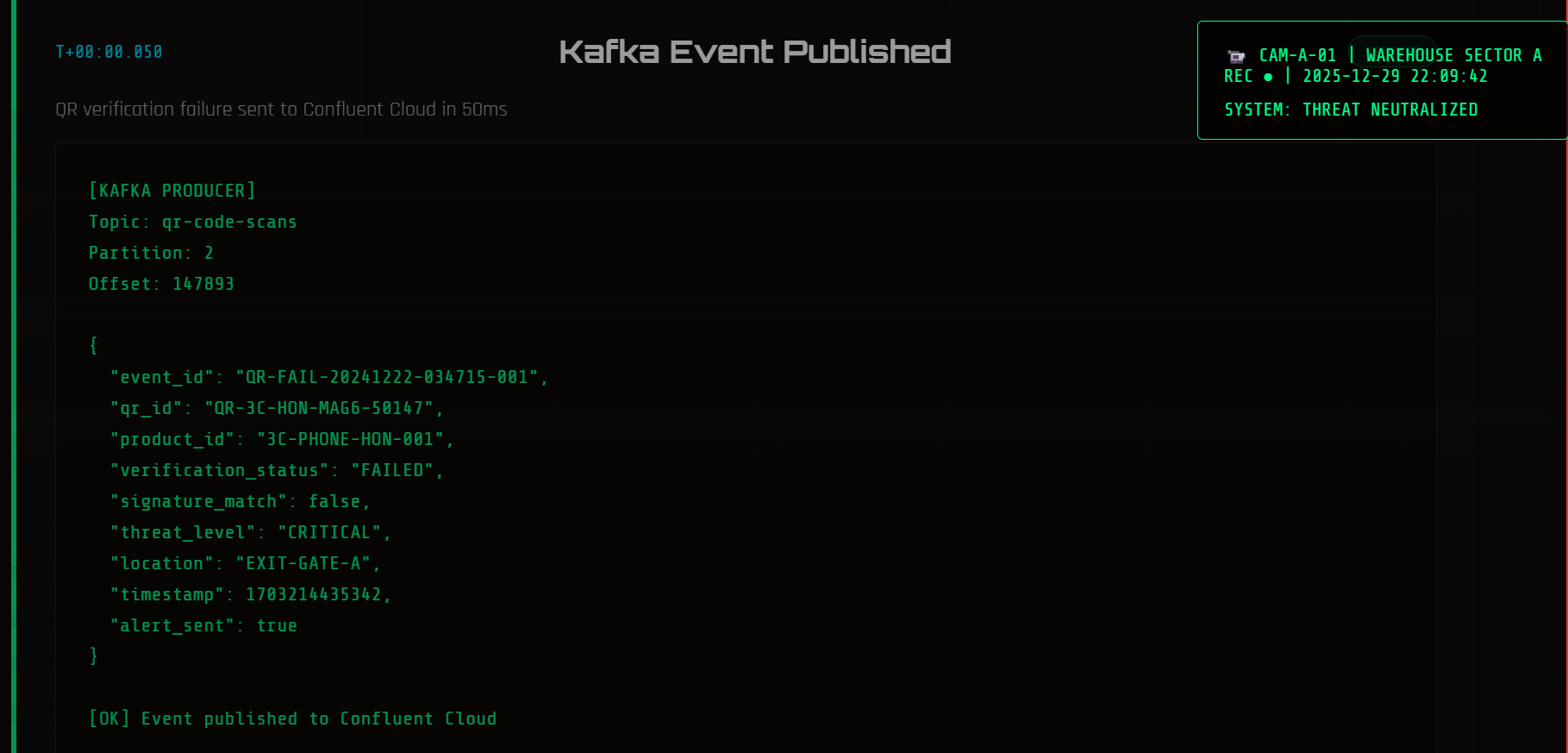
Task: Select the threat_level "CRITICAL" line
Action: (x=250, y=532)
